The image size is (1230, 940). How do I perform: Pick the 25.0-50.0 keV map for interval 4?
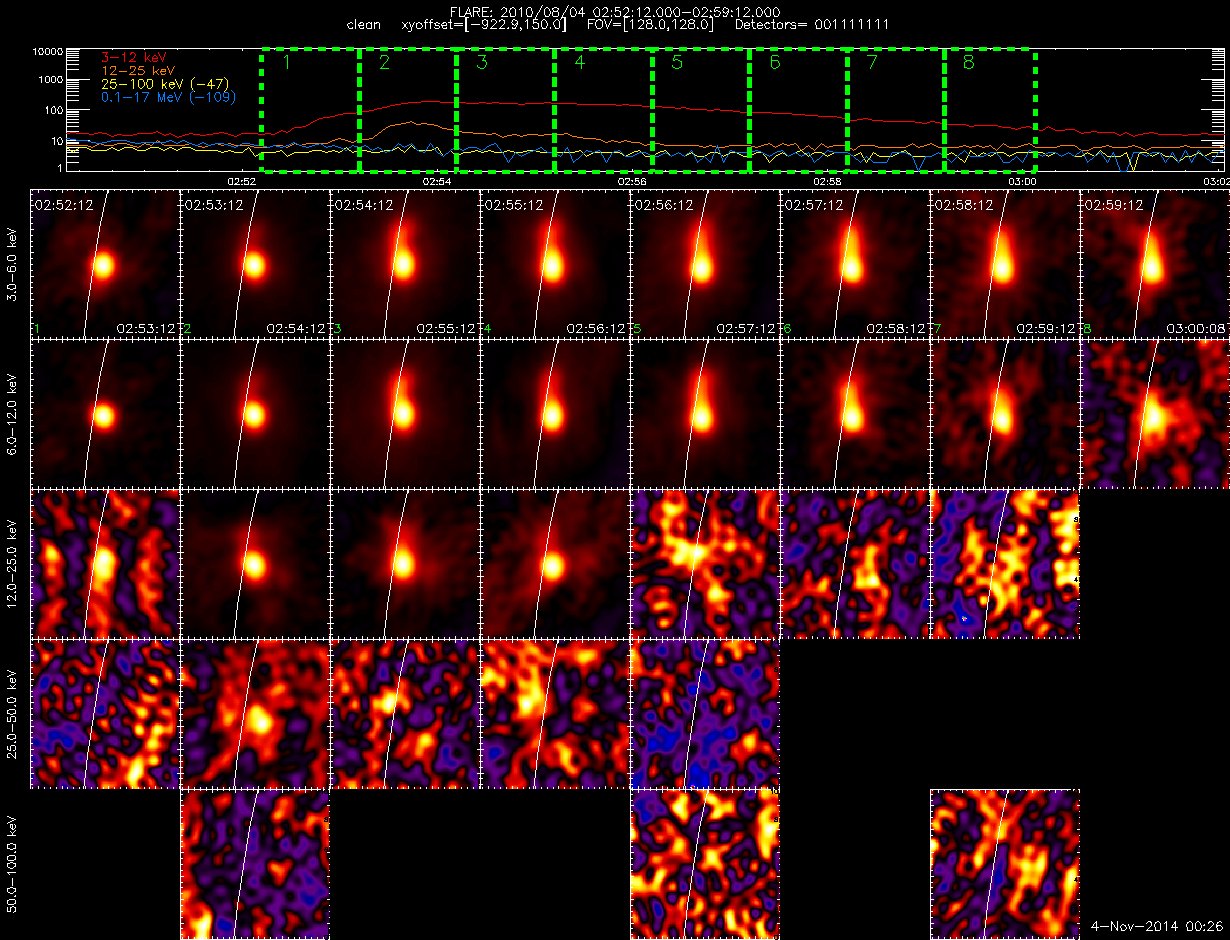click(x=555, y=714)
